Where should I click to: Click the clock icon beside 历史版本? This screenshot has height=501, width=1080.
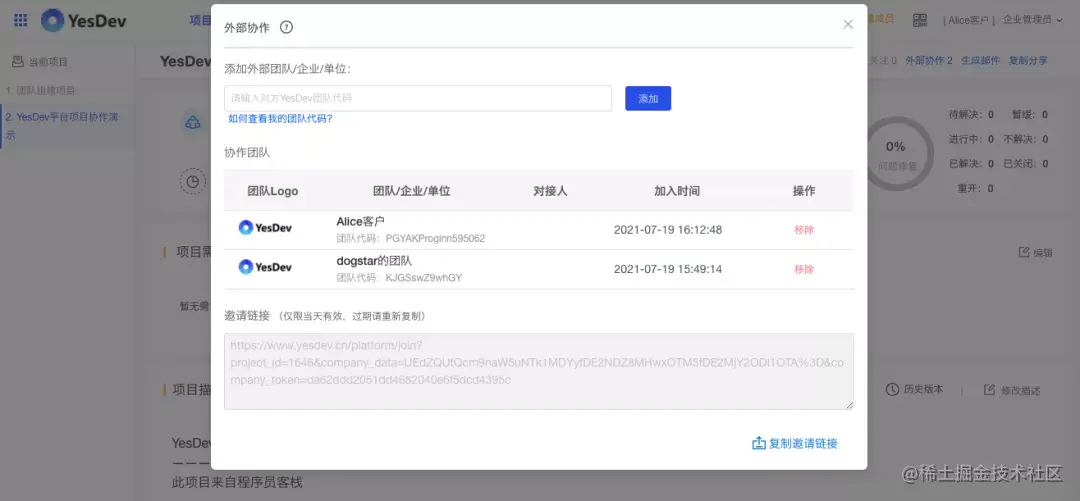[892, 389]
